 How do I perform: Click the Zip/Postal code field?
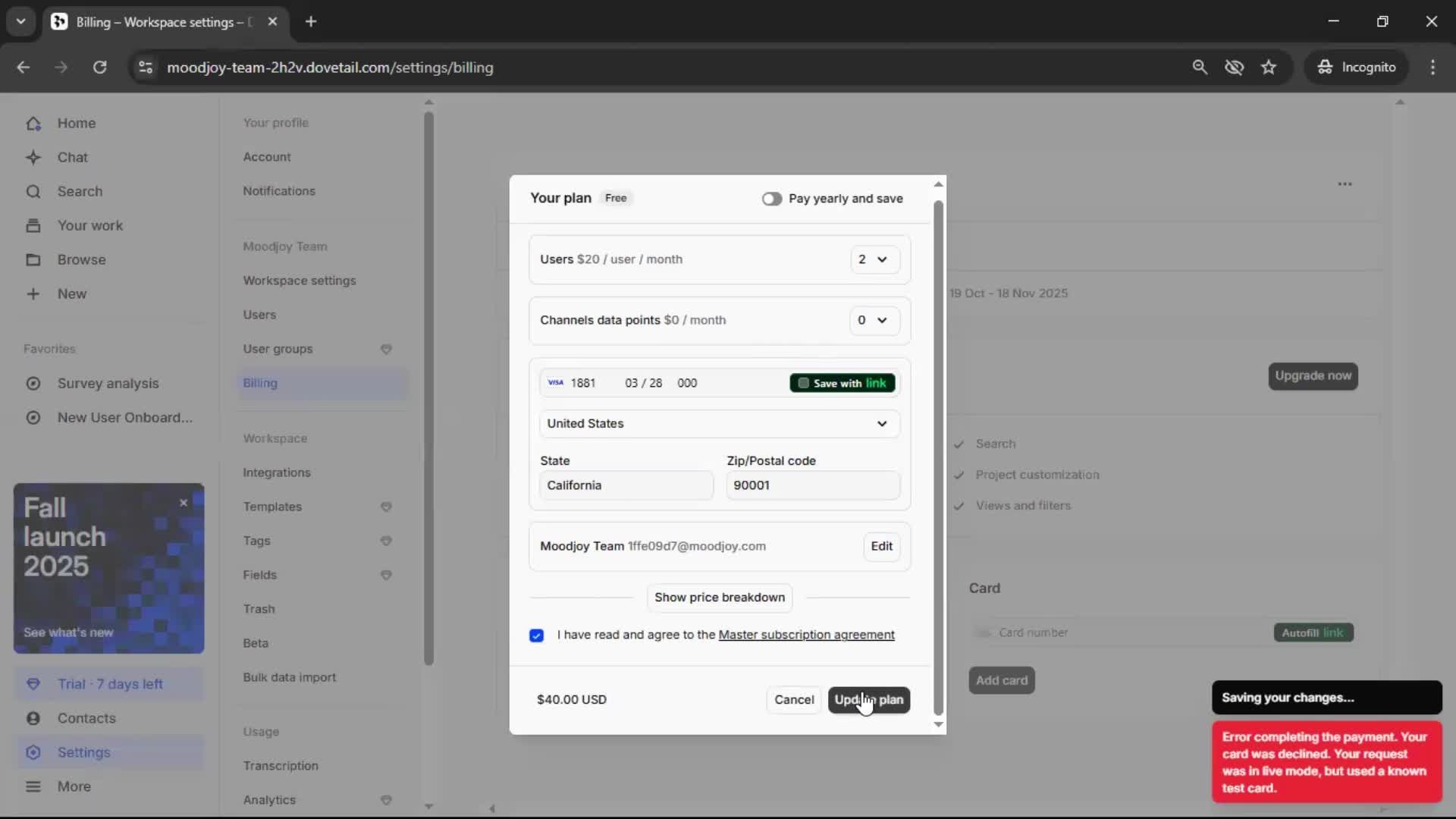point(812,485)
